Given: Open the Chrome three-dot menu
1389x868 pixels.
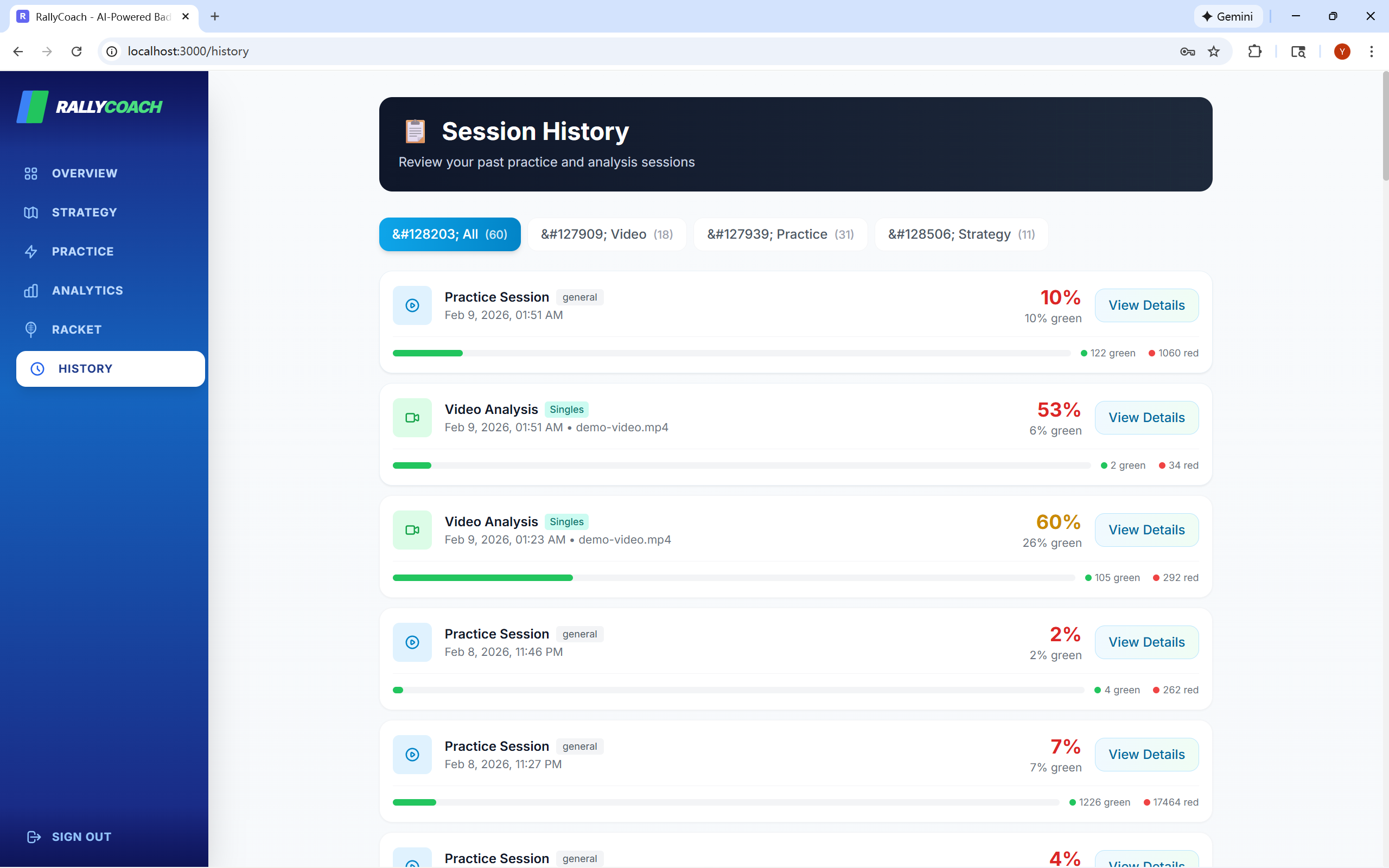Looking at the screenshot, I should (1371, 52).
